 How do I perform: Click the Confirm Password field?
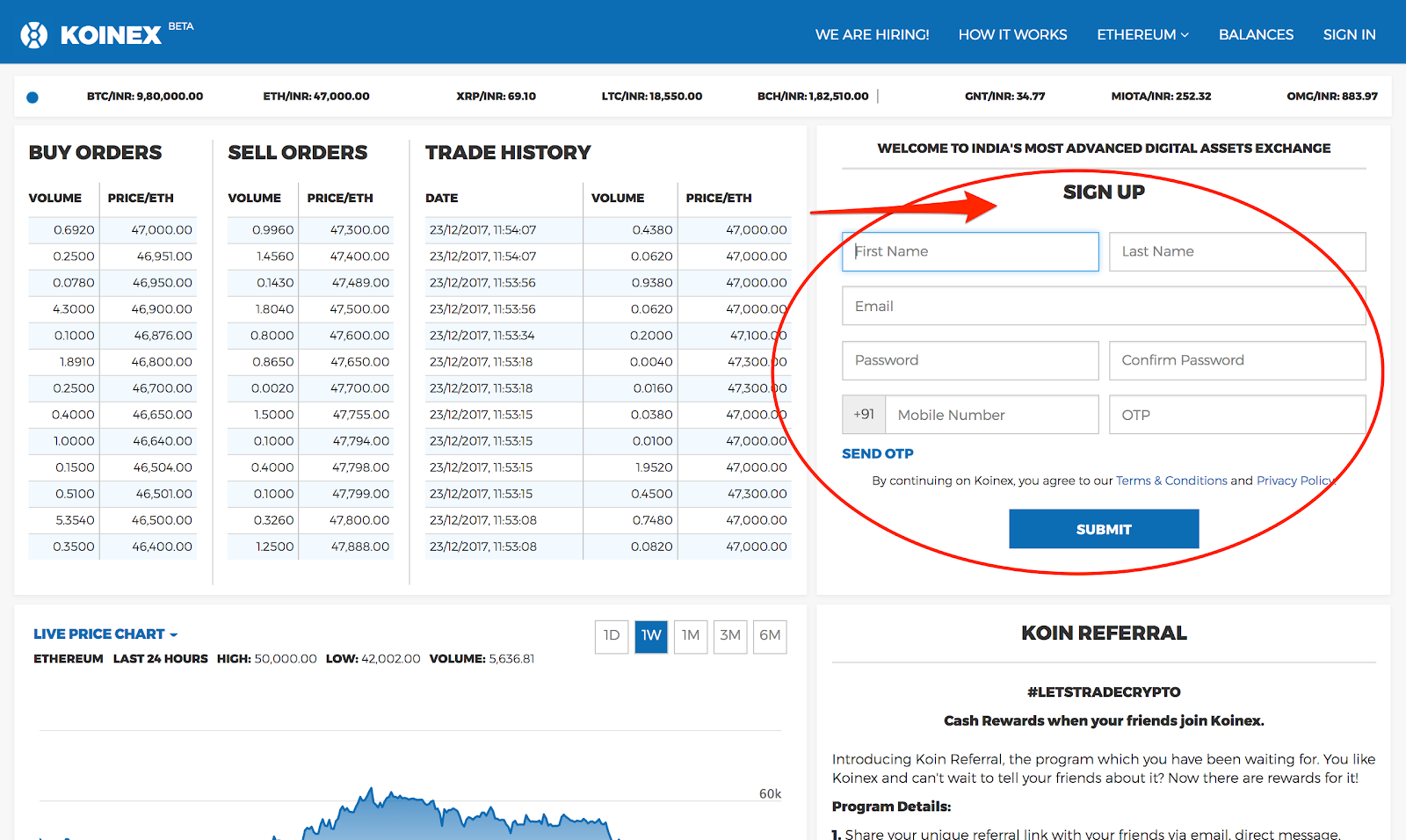point(1237,360)
